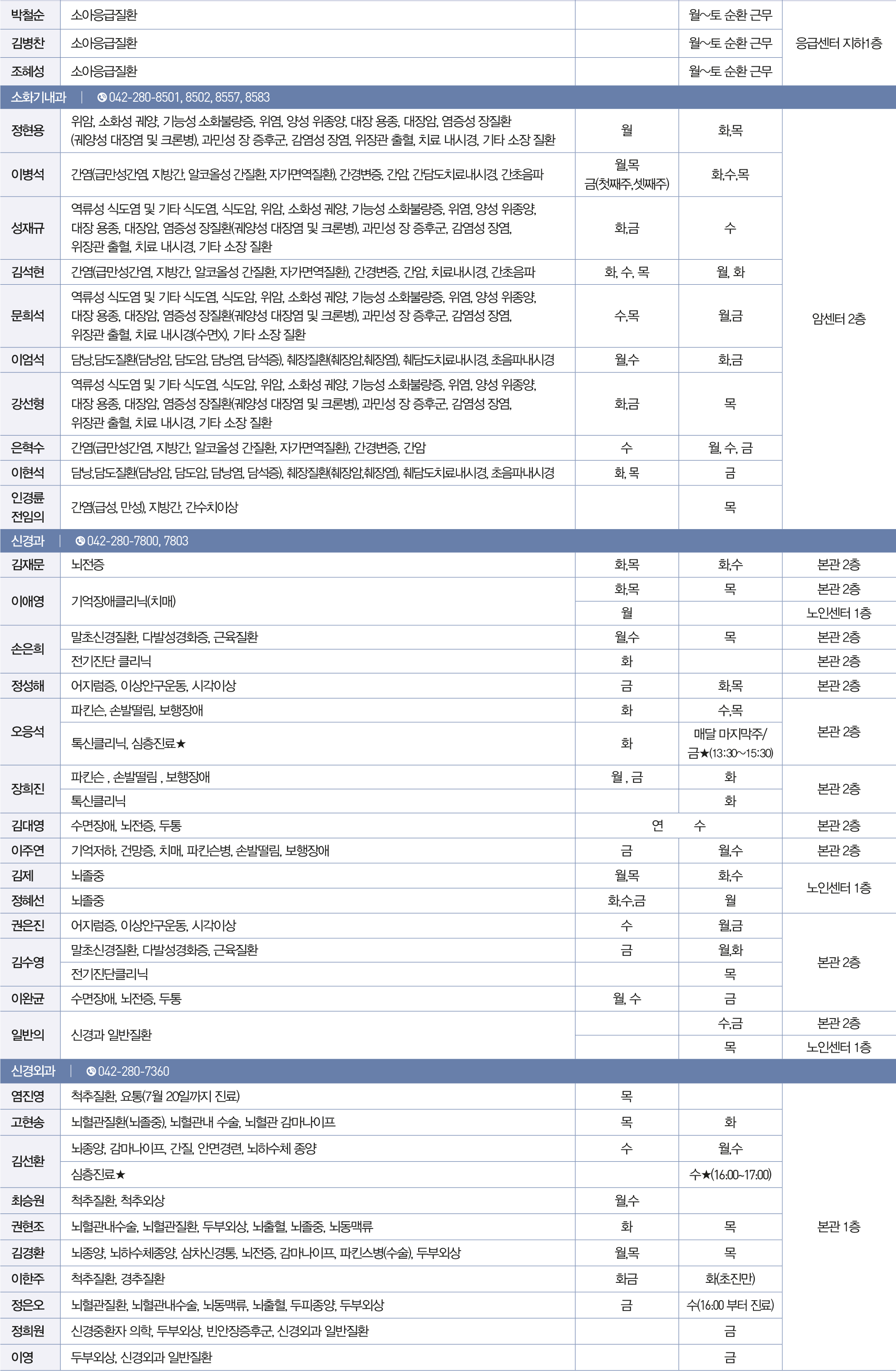Click 암센터 2층 location cell
The image size is (896, 1371).
pyautogui.click(x=838, y=319)
